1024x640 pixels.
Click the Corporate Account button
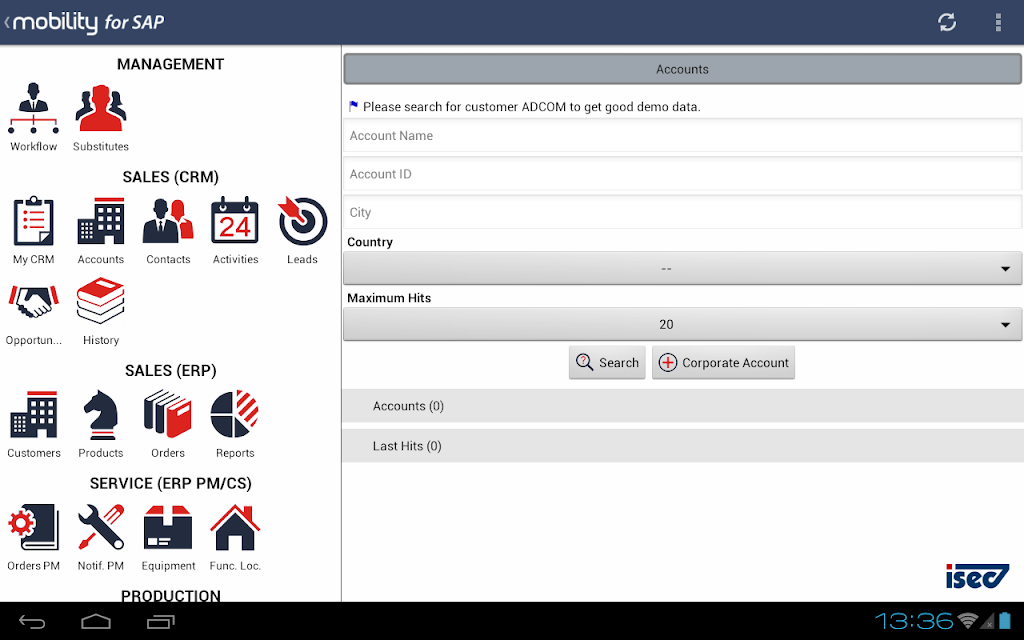pyautogui.click(x=724, y=362)
